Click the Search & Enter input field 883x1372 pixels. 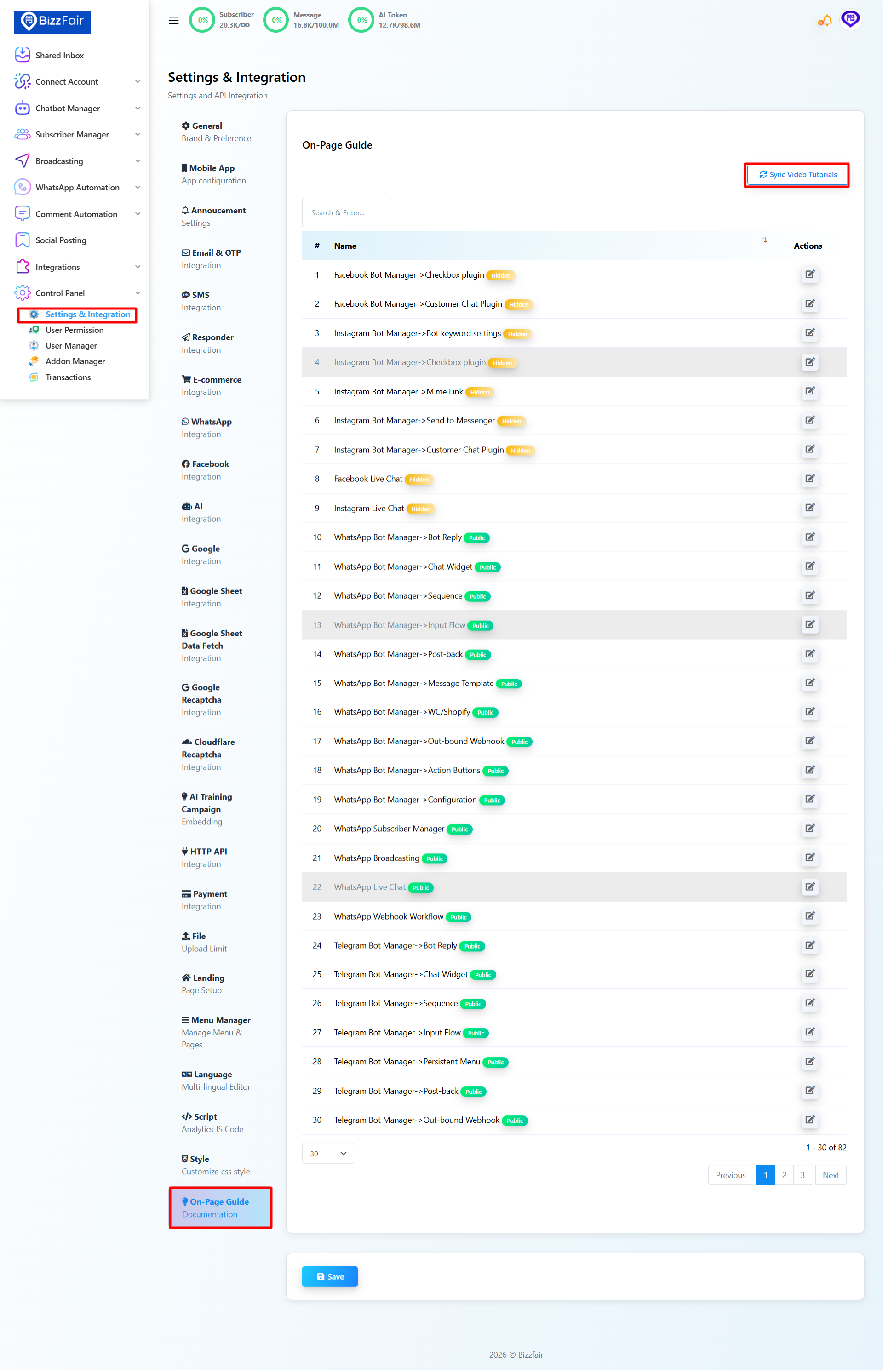(346, 212)
